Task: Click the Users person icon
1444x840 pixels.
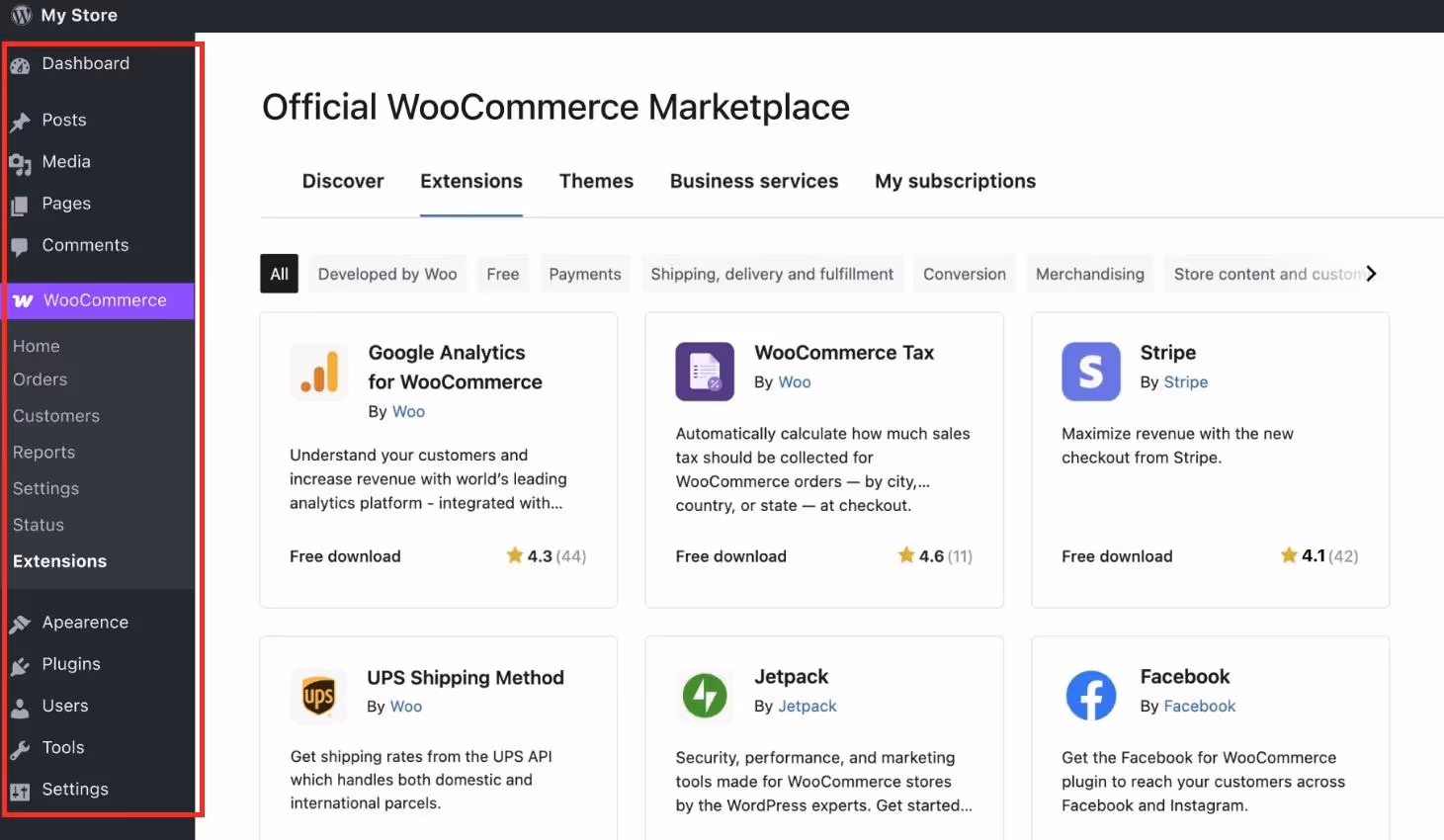Action: point(20,708)
